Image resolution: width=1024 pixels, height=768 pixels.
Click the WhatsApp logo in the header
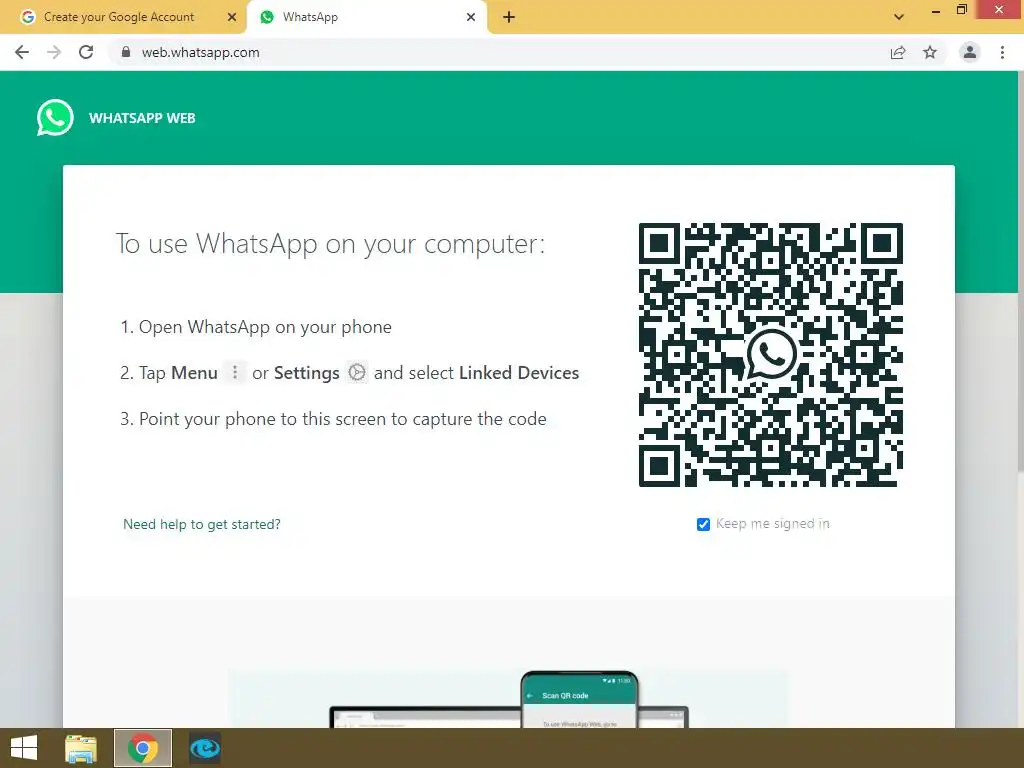click(55, 118)
